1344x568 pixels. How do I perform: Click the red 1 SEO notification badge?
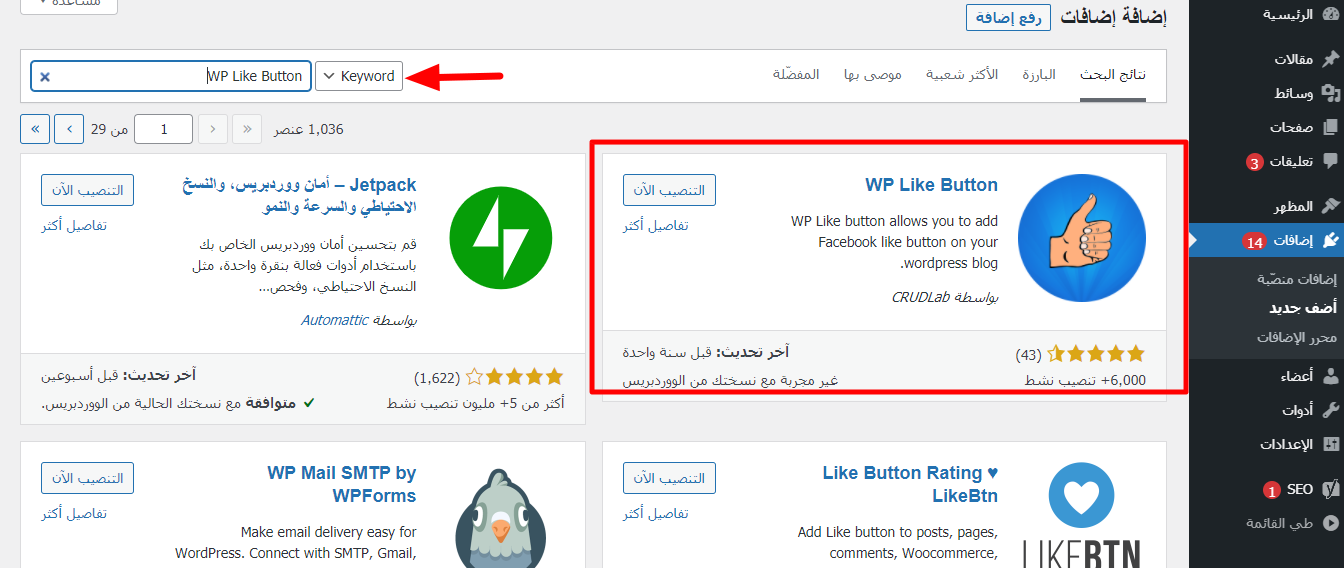1271,490
